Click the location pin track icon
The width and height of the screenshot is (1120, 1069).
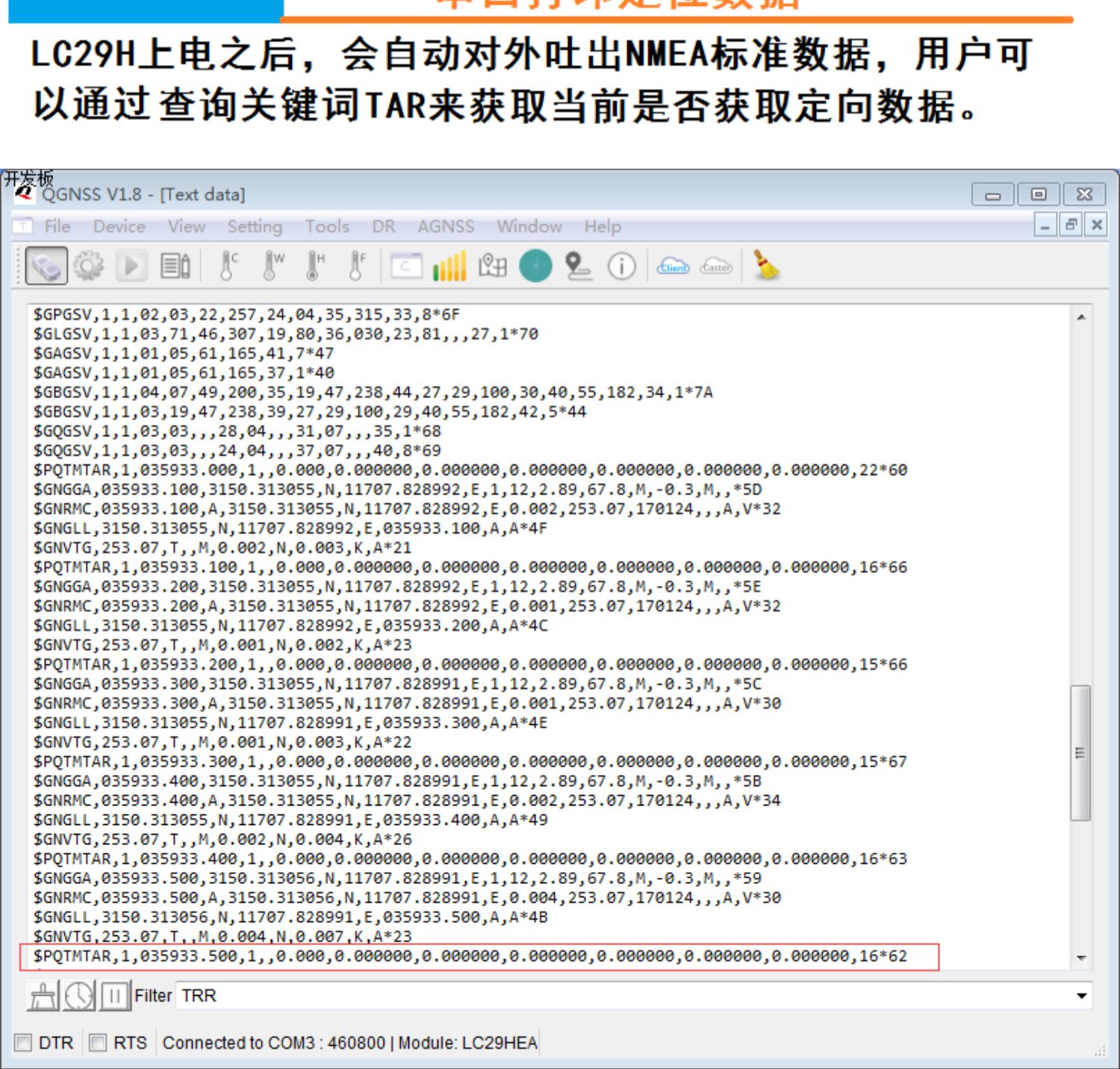577,266
